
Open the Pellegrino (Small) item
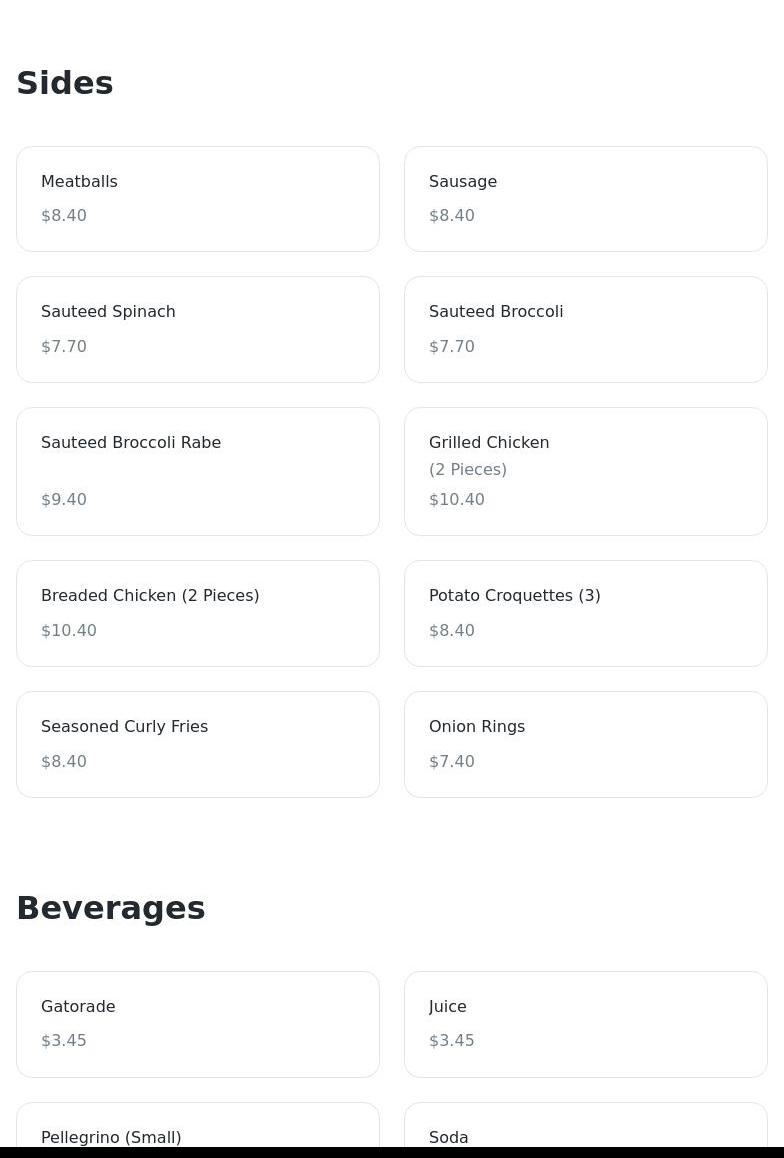point(197,1130)
